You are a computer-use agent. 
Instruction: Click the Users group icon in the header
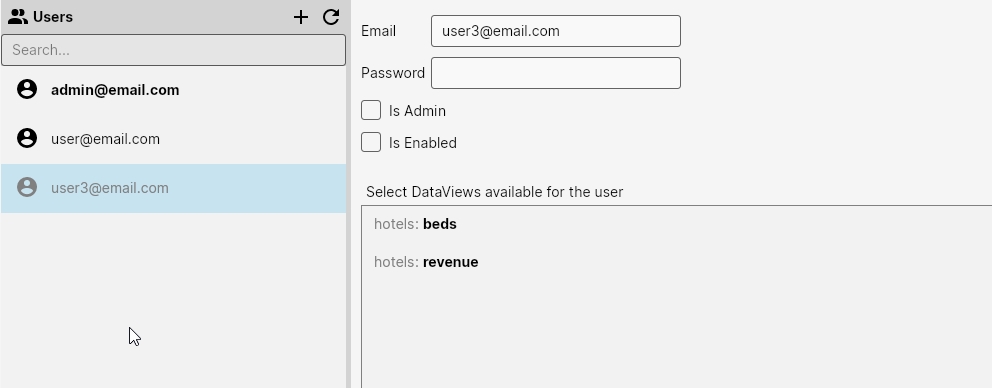18,17
